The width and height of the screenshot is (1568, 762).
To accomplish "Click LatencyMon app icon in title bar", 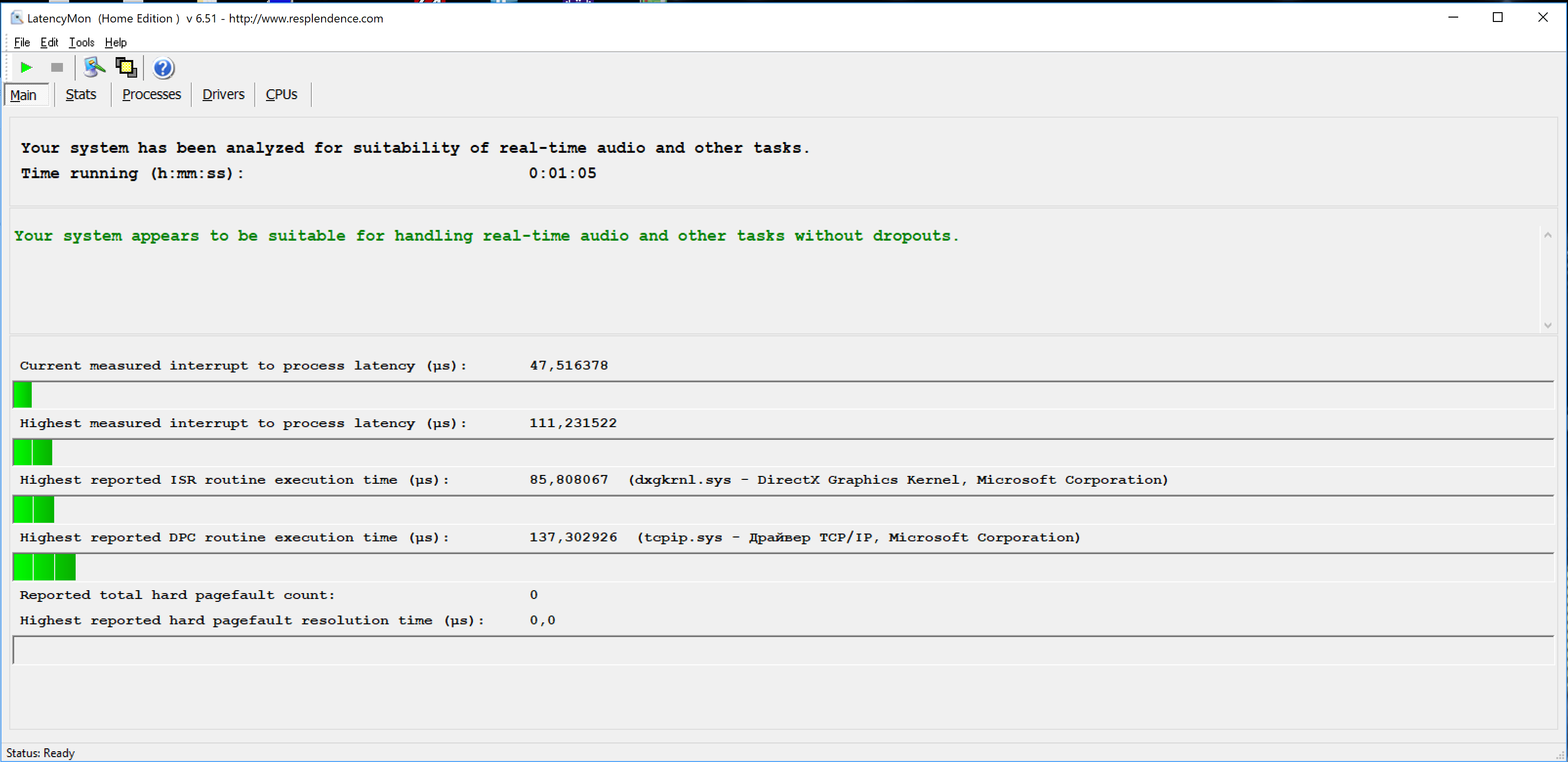I will pyautogui.click(x=17, y=18).
